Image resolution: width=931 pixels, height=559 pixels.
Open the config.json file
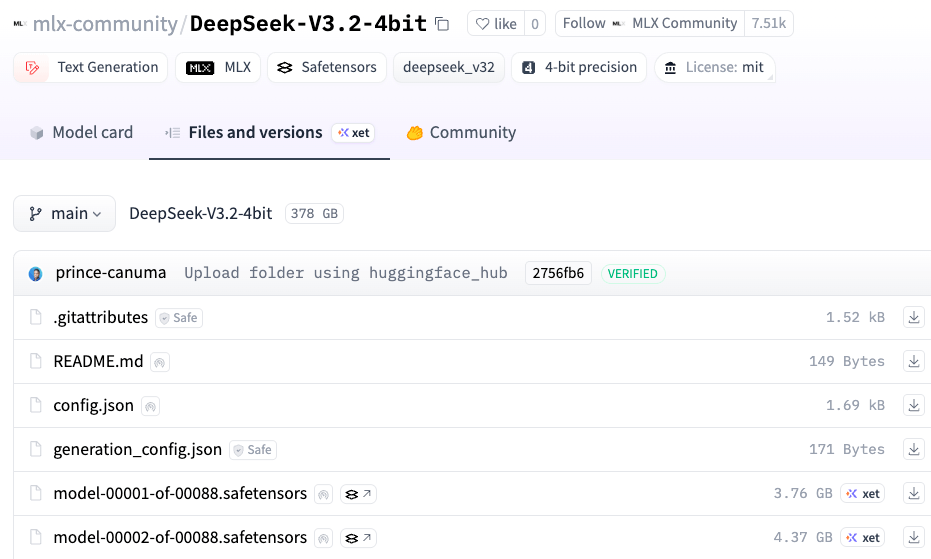(93, 405)
